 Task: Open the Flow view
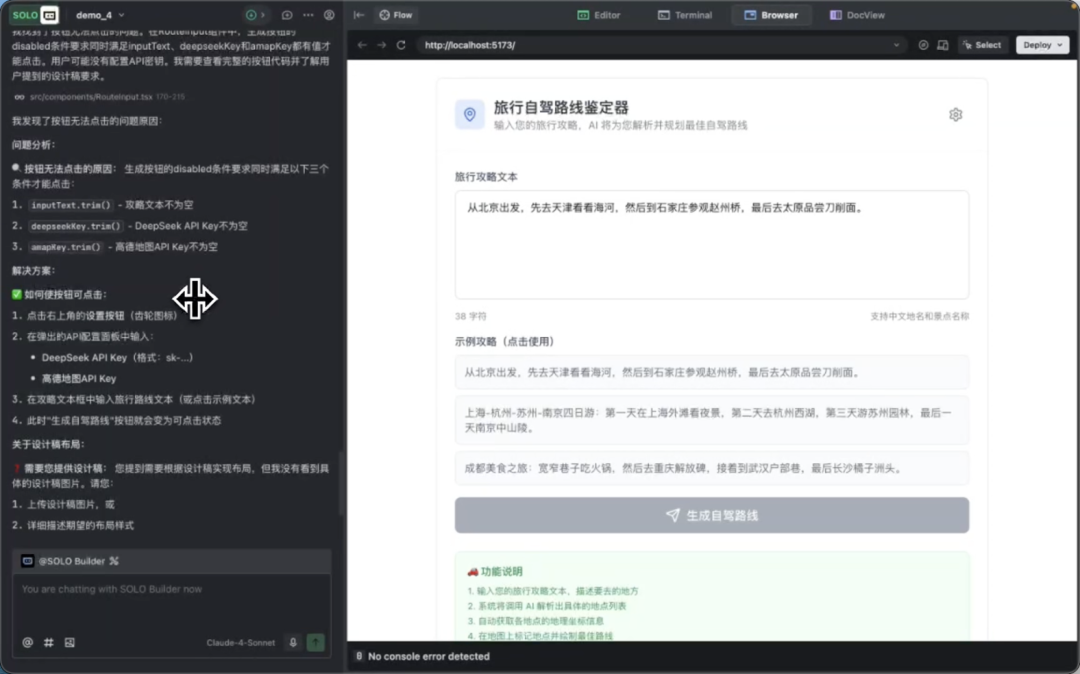click(396, 15)
